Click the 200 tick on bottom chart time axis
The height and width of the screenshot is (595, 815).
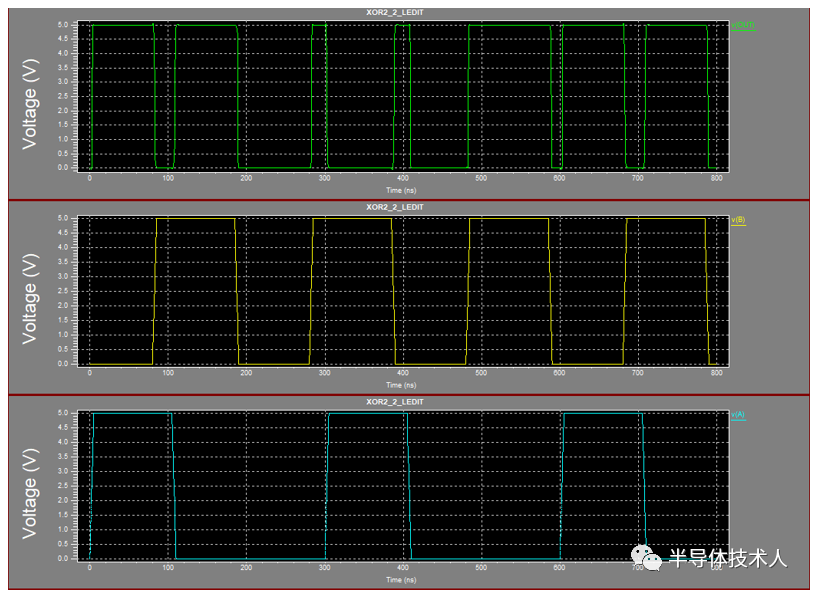[x=246, y=567]
